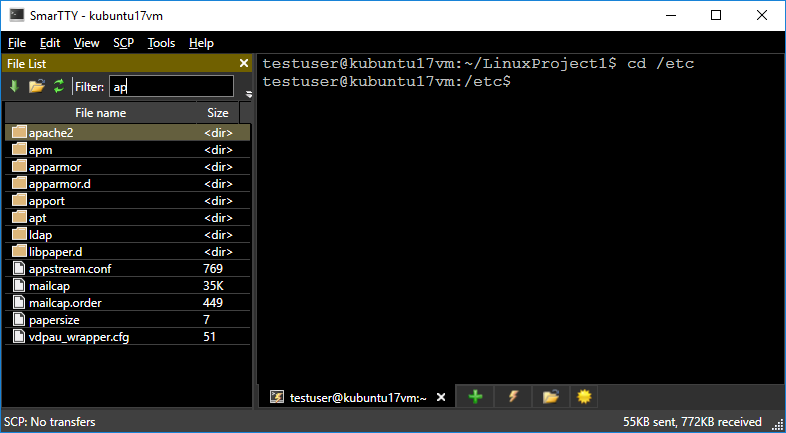Click the open folder icon beside Filter

(x=37, y=87)
